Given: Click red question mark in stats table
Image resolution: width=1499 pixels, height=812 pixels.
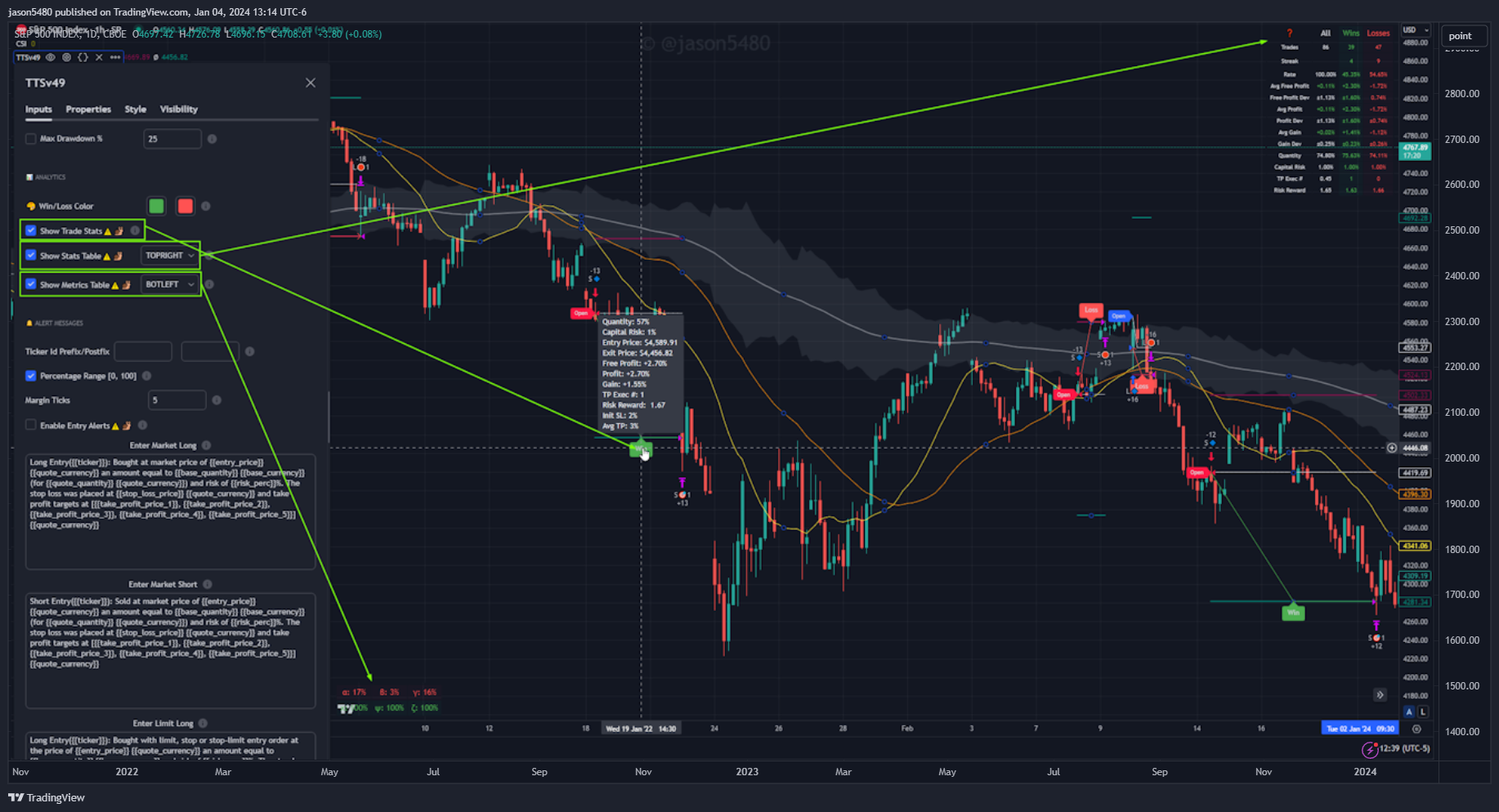Looking at the screenshot, I should pos(1290,33).
